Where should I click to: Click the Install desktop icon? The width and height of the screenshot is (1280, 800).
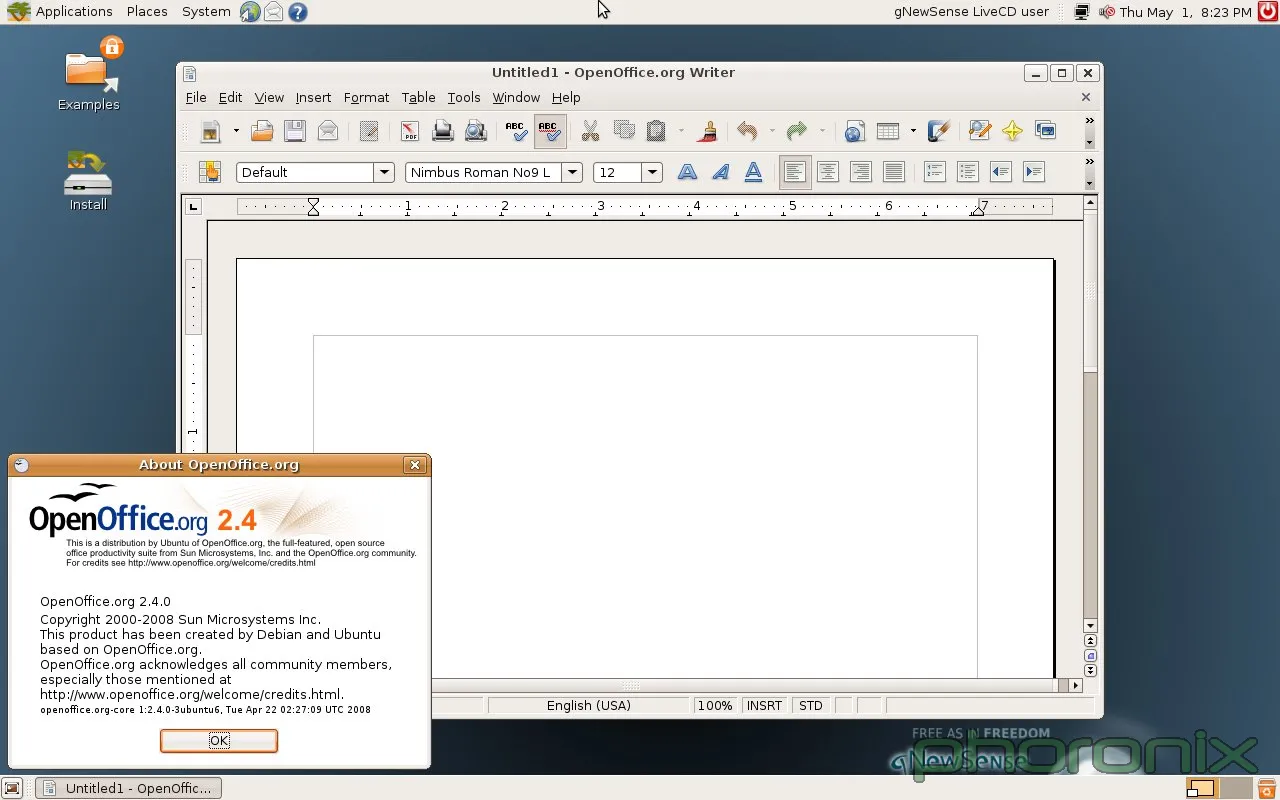pos(88,181)
